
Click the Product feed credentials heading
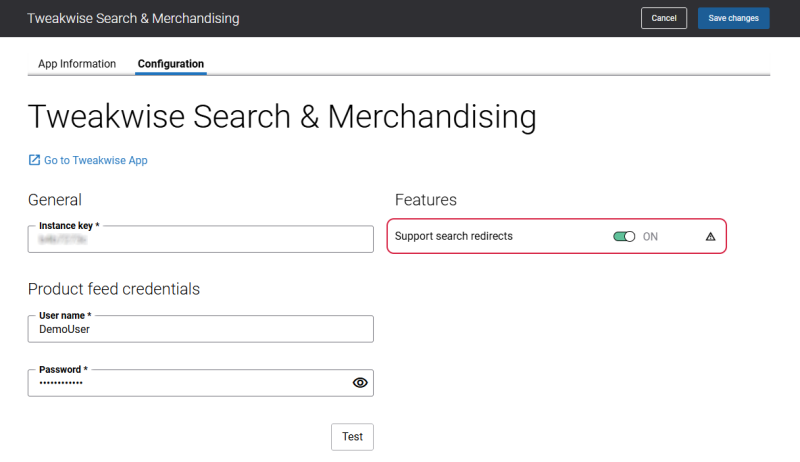(x=114, y=289)
